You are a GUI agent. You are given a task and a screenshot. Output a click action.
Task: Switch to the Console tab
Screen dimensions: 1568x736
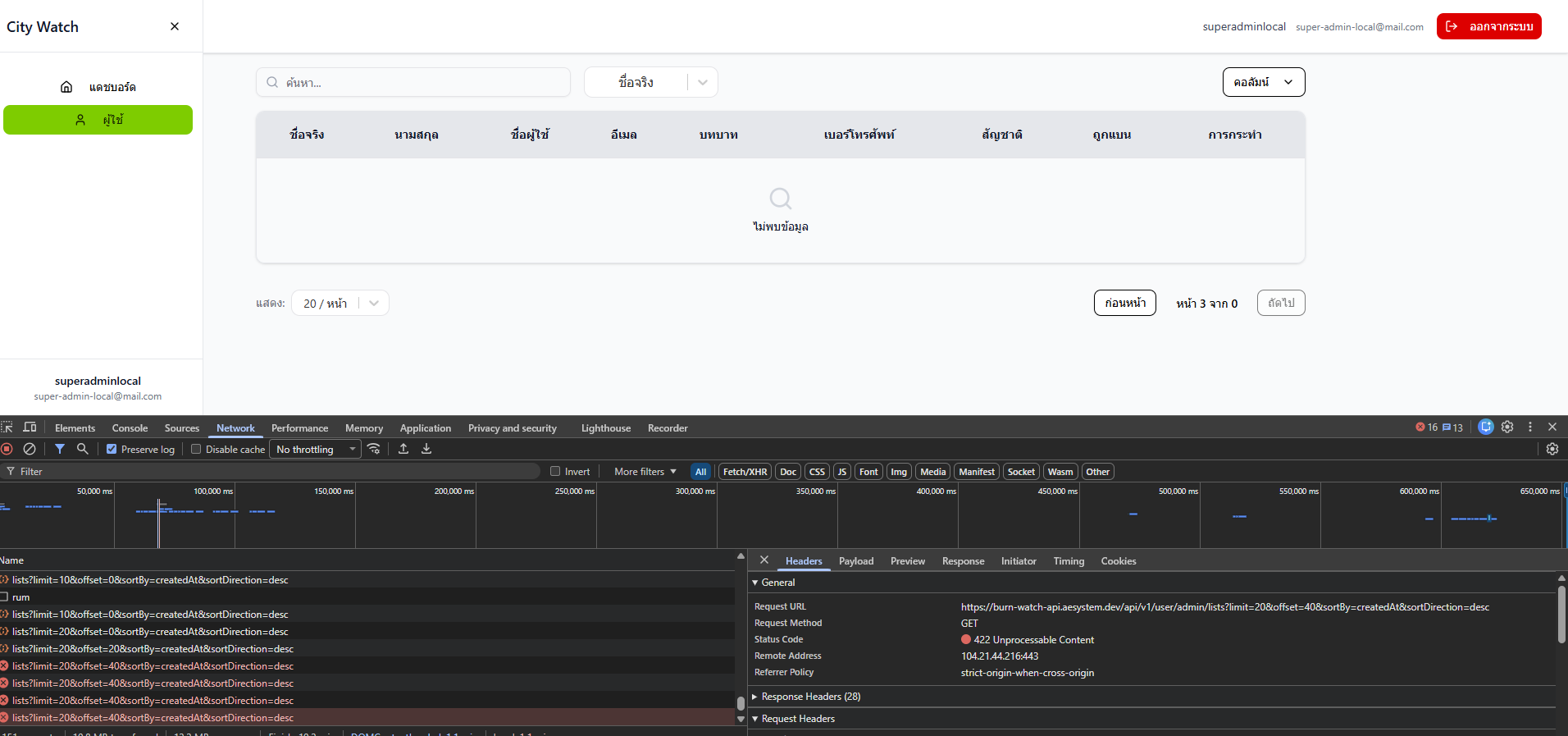pyautogui.click(x=130, y=428)
